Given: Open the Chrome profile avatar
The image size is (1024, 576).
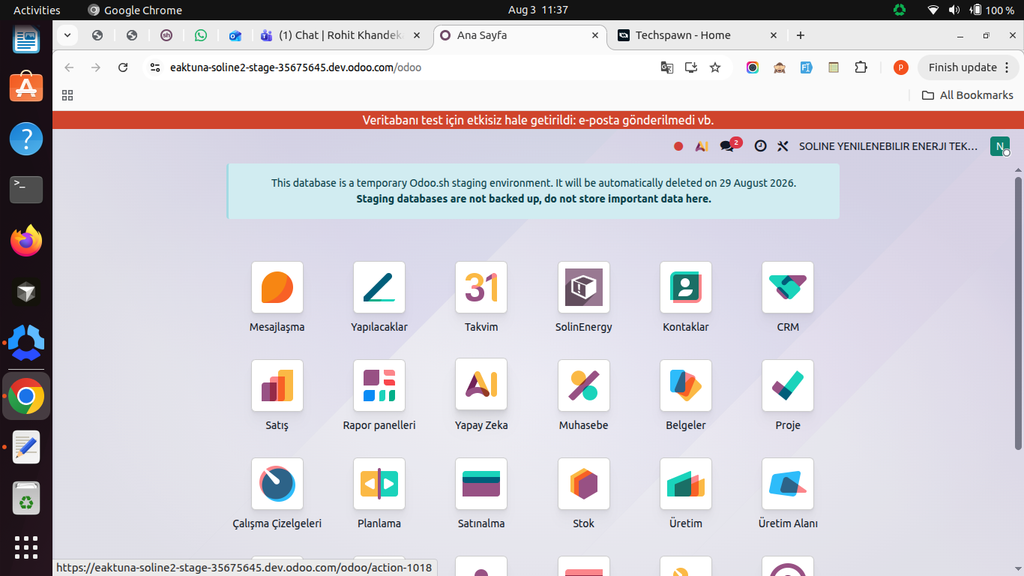Looking at the screenshot, I should pyautogui.click(x=901, y=67).
